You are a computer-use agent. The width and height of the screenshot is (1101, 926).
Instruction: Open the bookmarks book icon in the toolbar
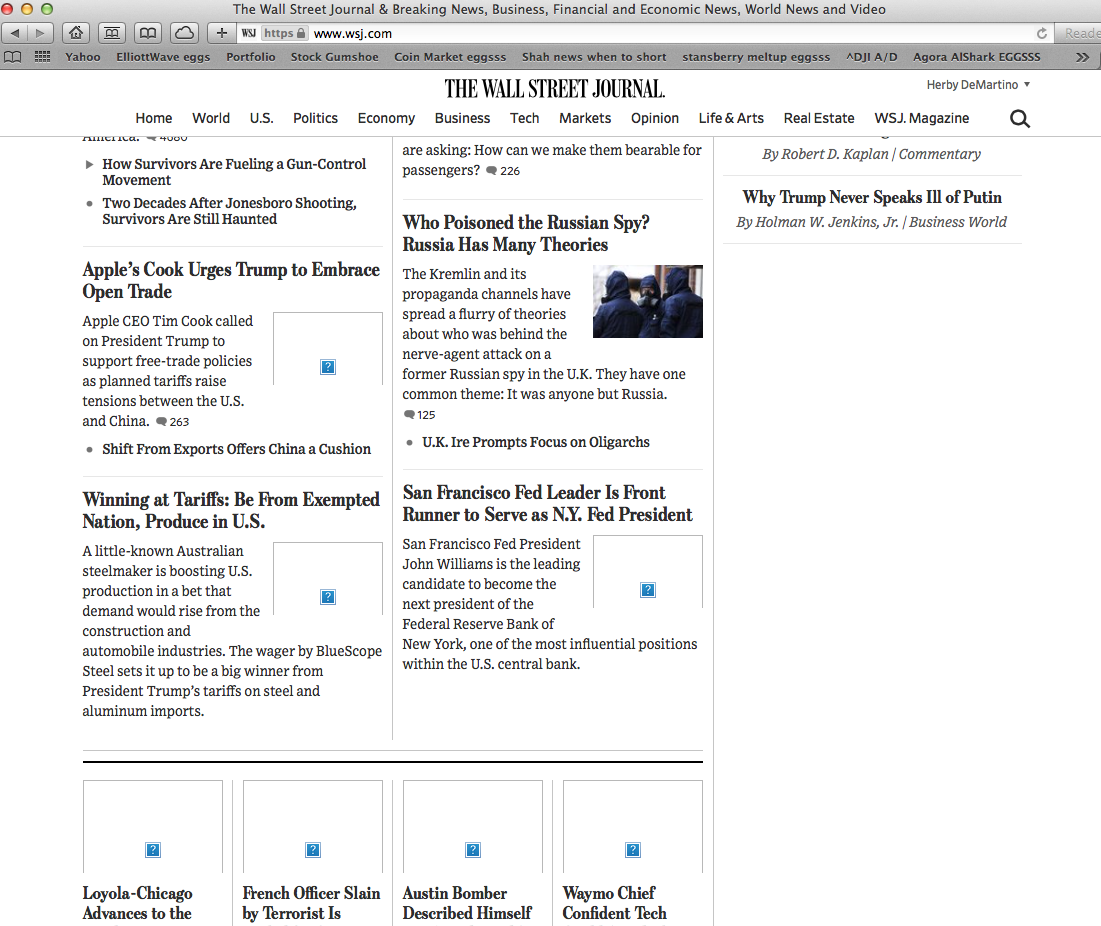pyautogui.click(x=147, y=32)
